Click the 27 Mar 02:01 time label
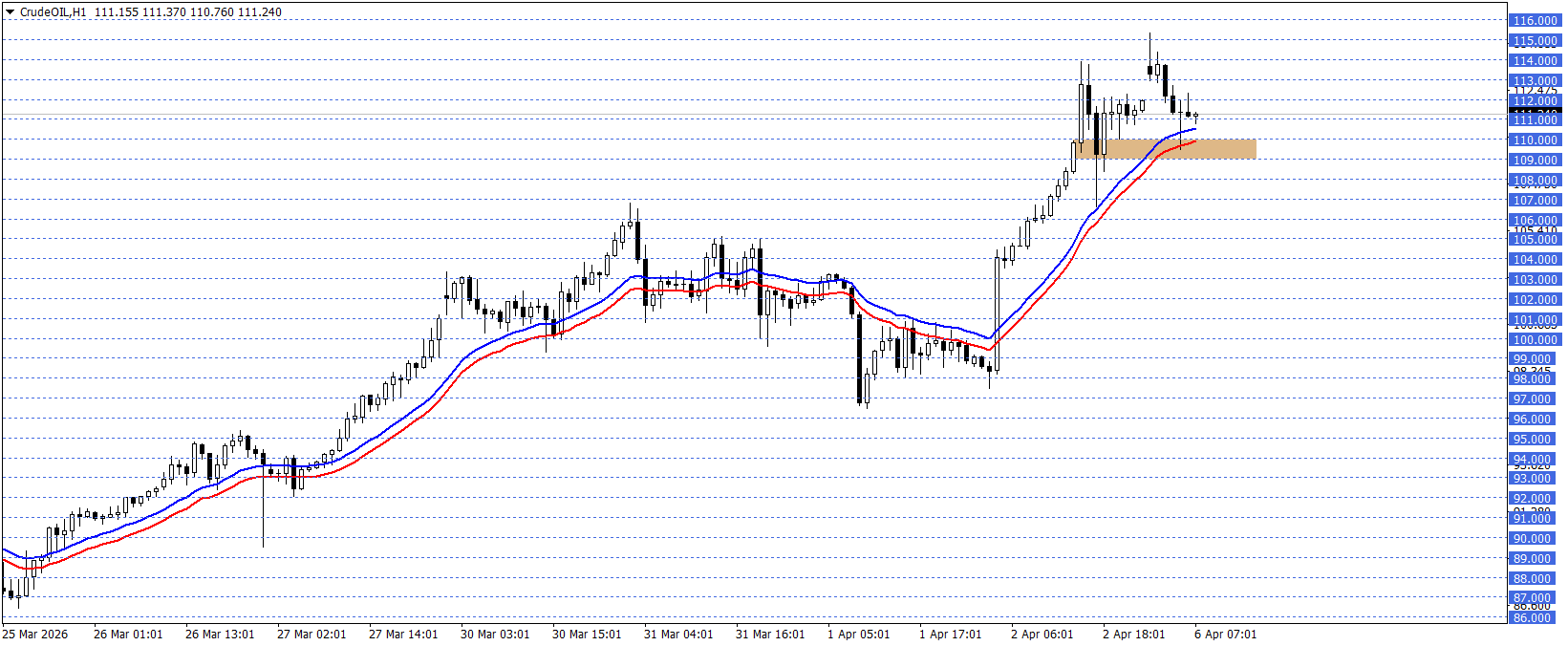The width and height of the screenshot is (1568, 646). (x=311, y=635)
